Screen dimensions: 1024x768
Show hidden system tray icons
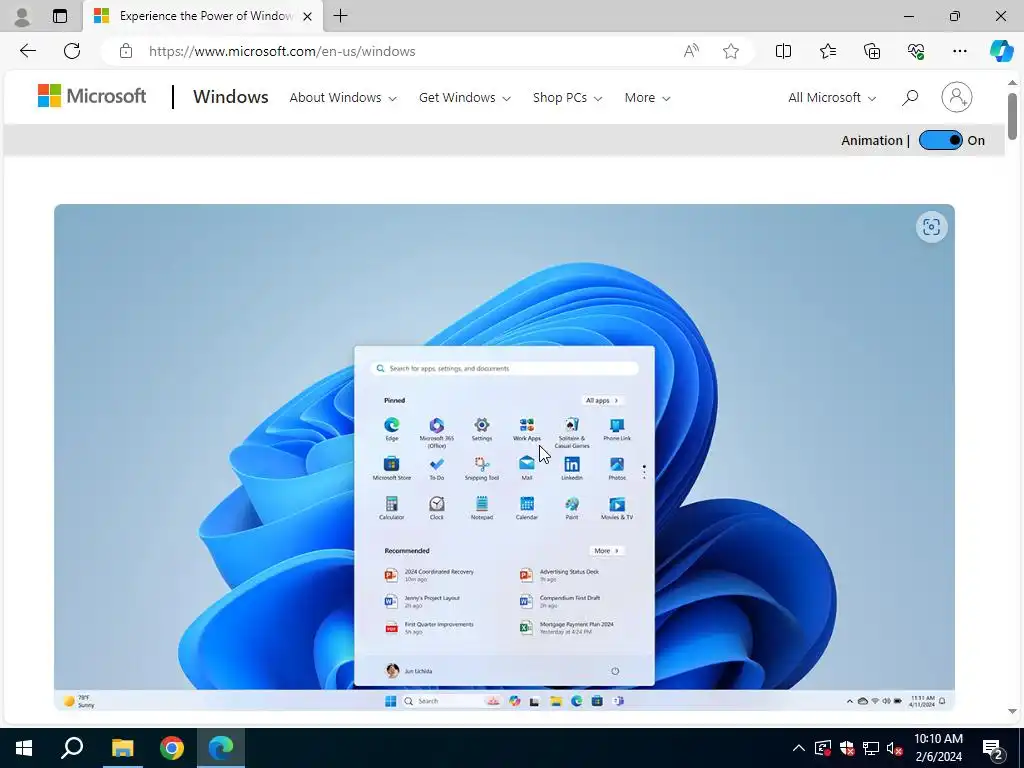pyautogui.click(x=798, y=748)
